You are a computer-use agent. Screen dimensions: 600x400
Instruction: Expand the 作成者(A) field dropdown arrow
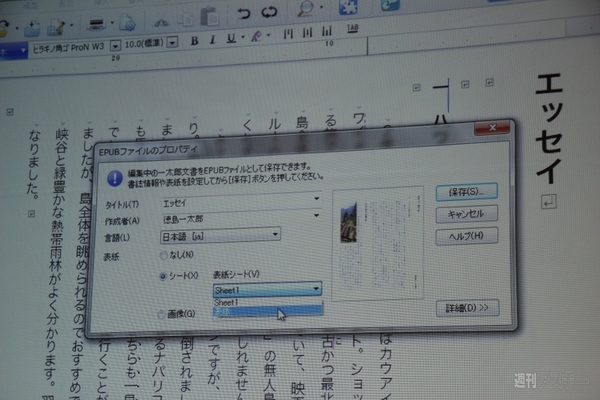tap(316, 216)
